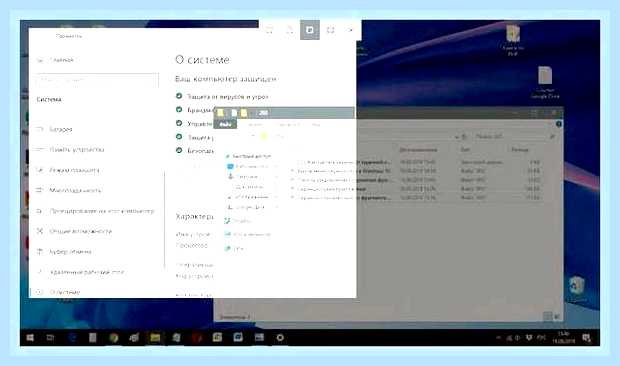Select the freeform snip mode icon

(289, 30)
